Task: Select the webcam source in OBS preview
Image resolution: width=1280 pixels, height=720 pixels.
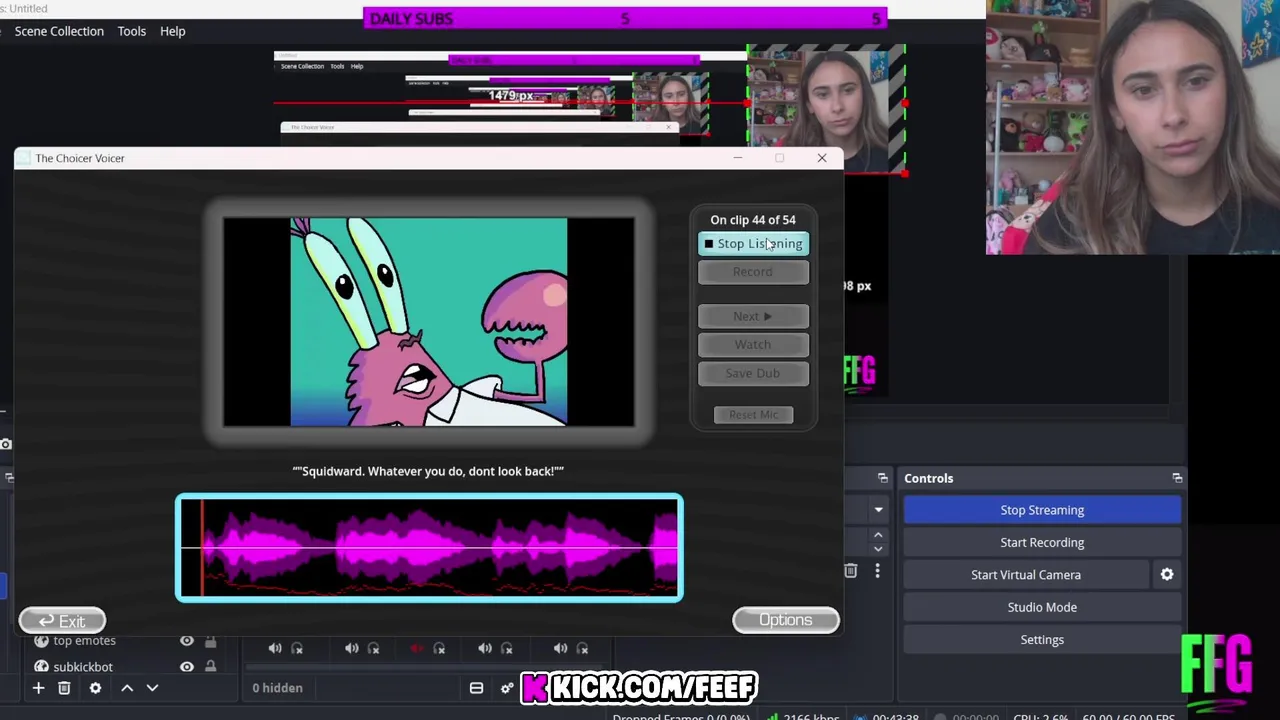Action: [x=826, y=109]
